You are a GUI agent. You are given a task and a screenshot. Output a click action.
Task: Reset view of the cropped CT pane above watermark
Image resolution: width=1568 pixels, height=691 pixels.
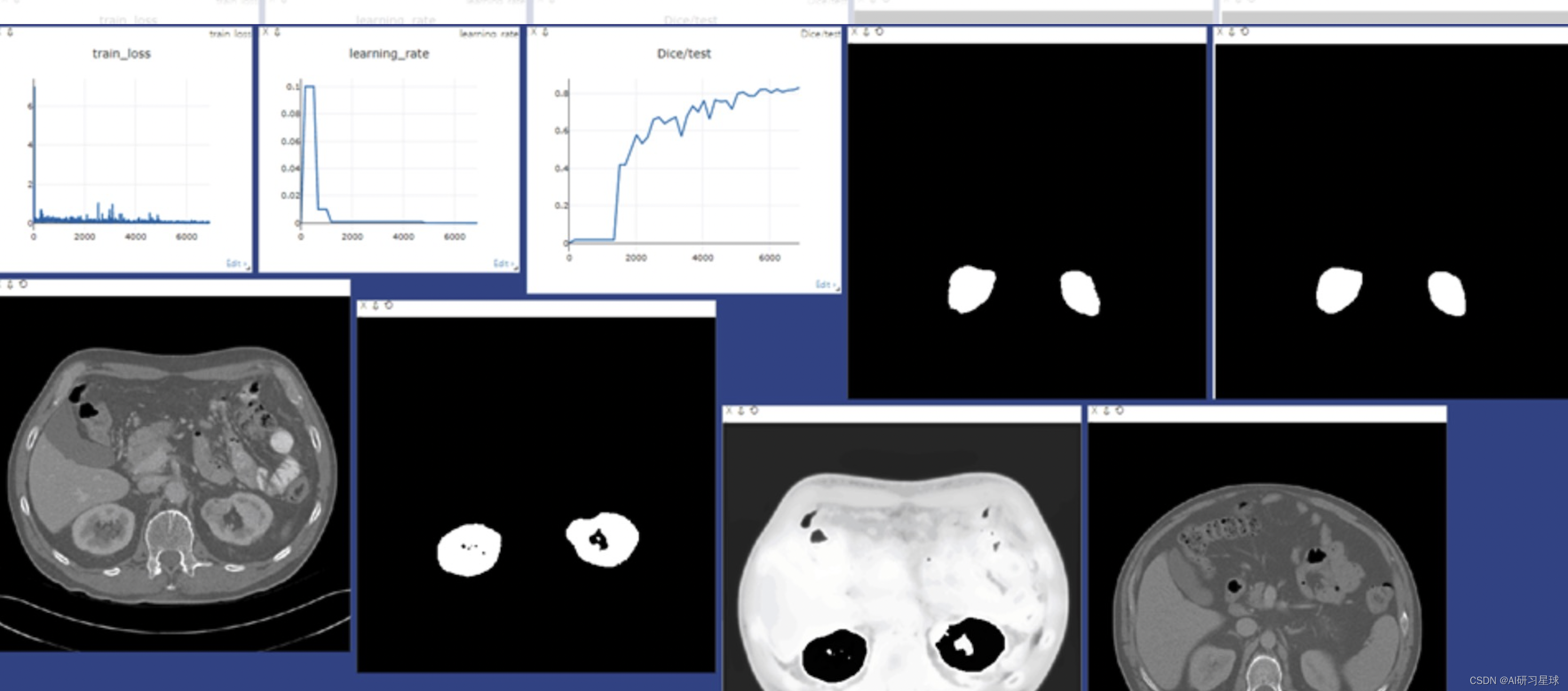1119,411
